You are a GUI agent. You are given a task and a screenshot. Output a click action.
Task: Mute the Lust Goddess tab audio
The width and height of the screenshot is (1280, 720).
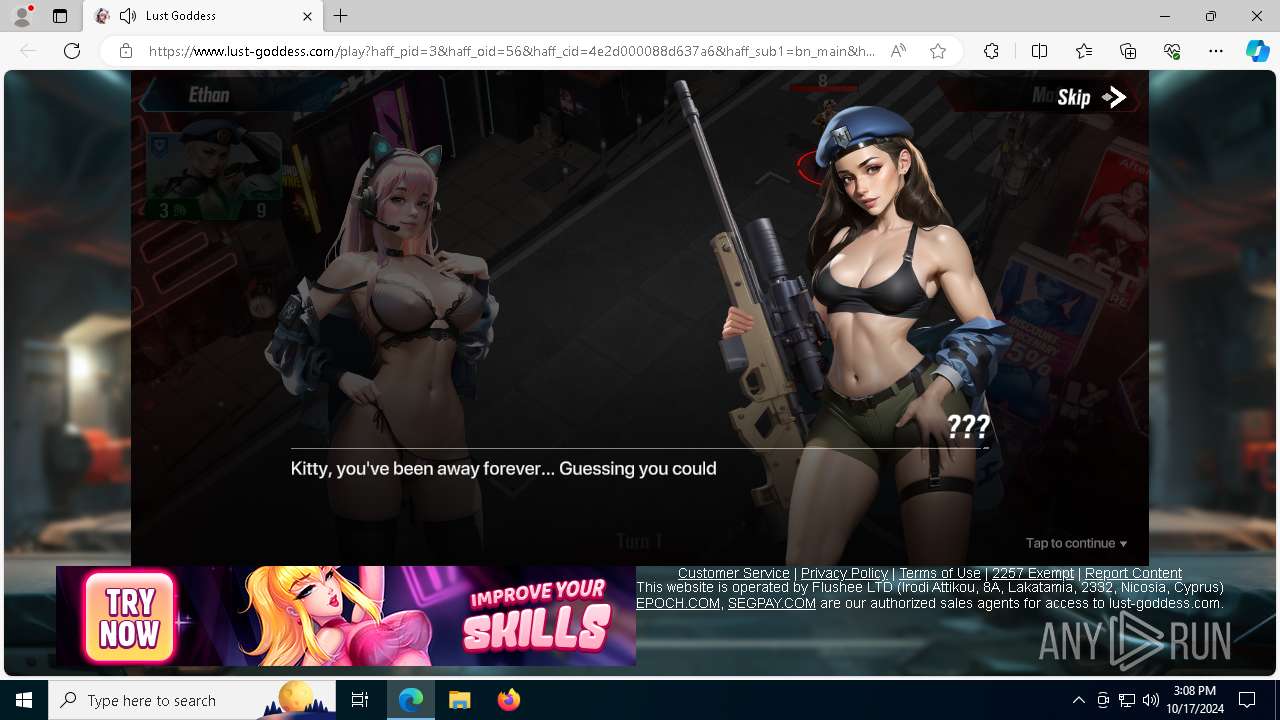click(128, 16)
